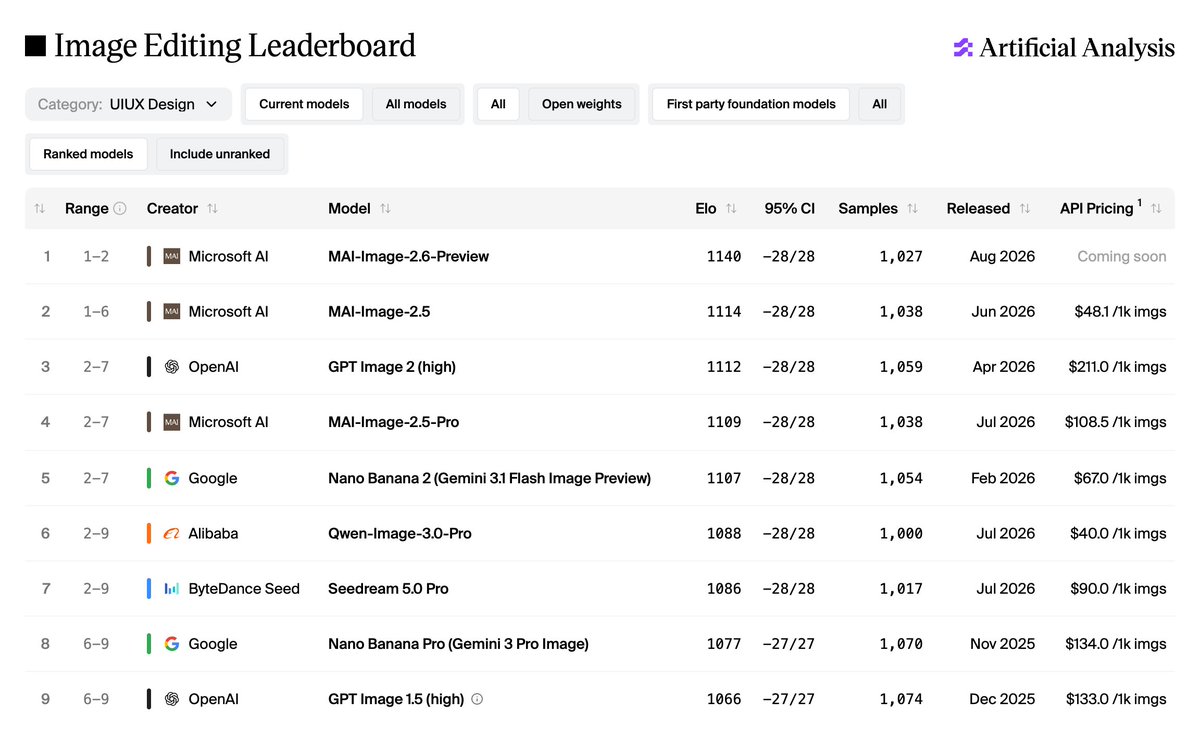Screen dimensions: 1200x751
Task: Click the $211.0 /1k imgs price
Action: (1118, 367)
